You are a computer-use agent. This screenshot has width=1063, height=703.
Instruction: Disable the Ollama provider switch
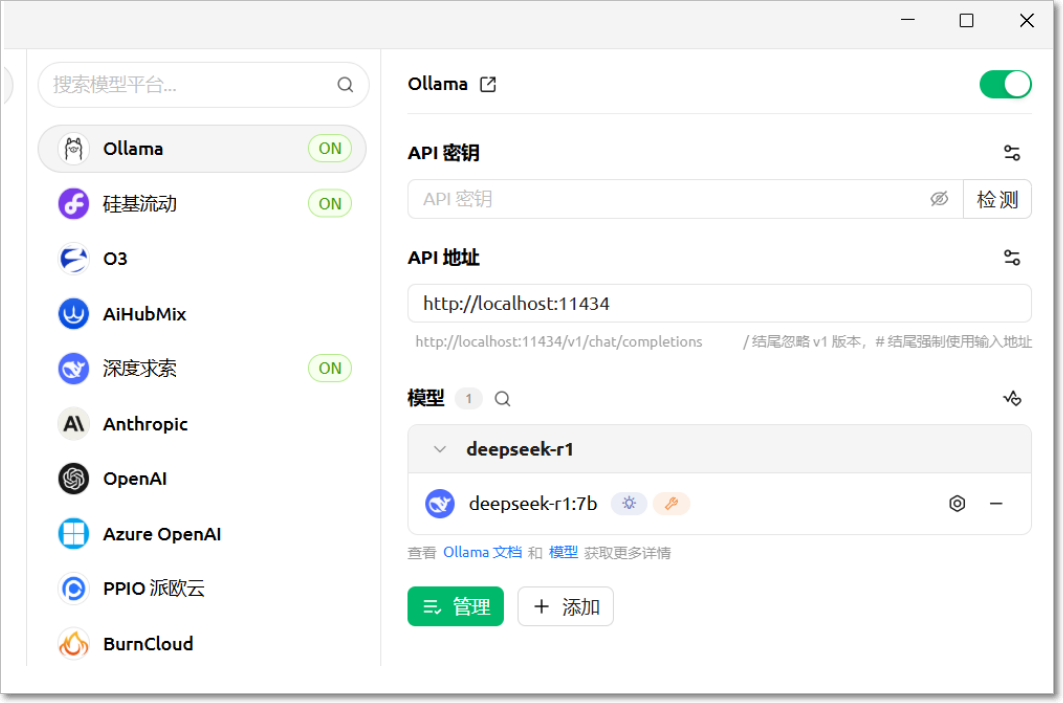(1005, 85)
